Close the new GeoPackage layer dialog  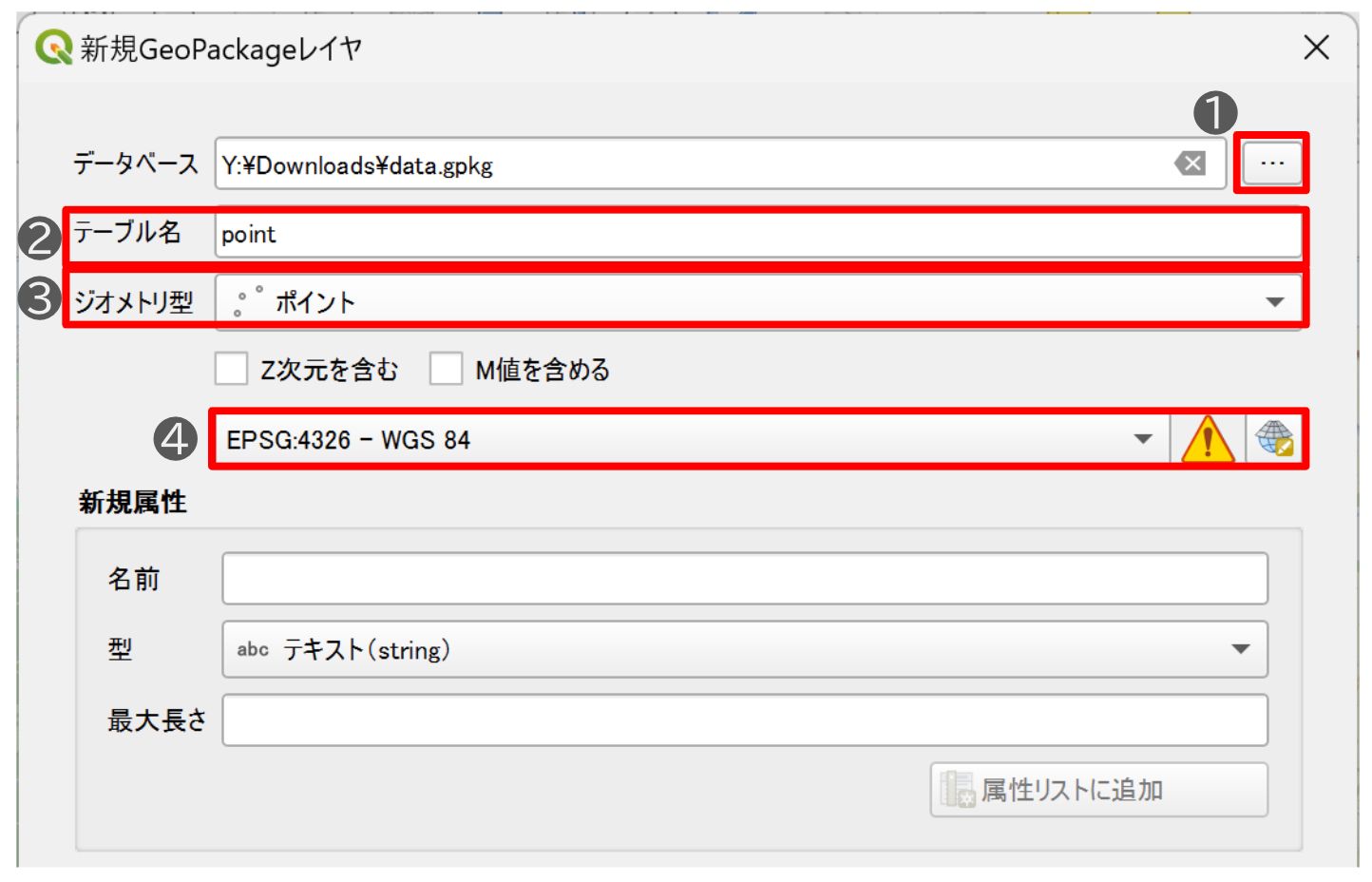pos(1316,48)
